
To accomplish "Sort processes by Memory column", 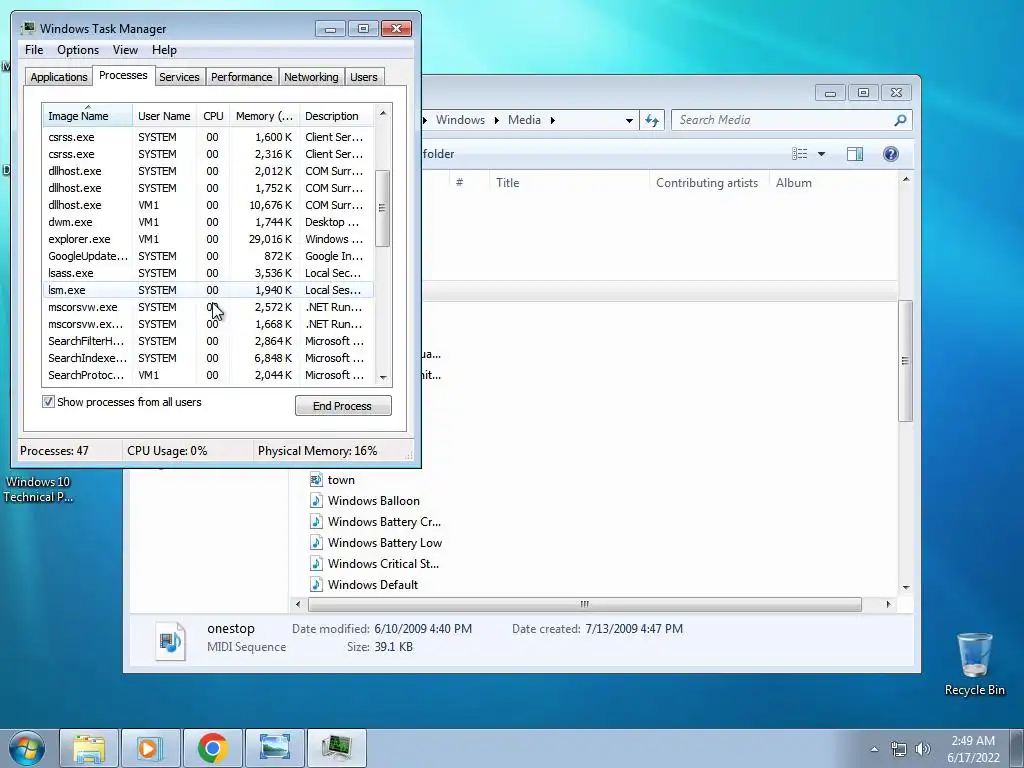I will [264, 116].
